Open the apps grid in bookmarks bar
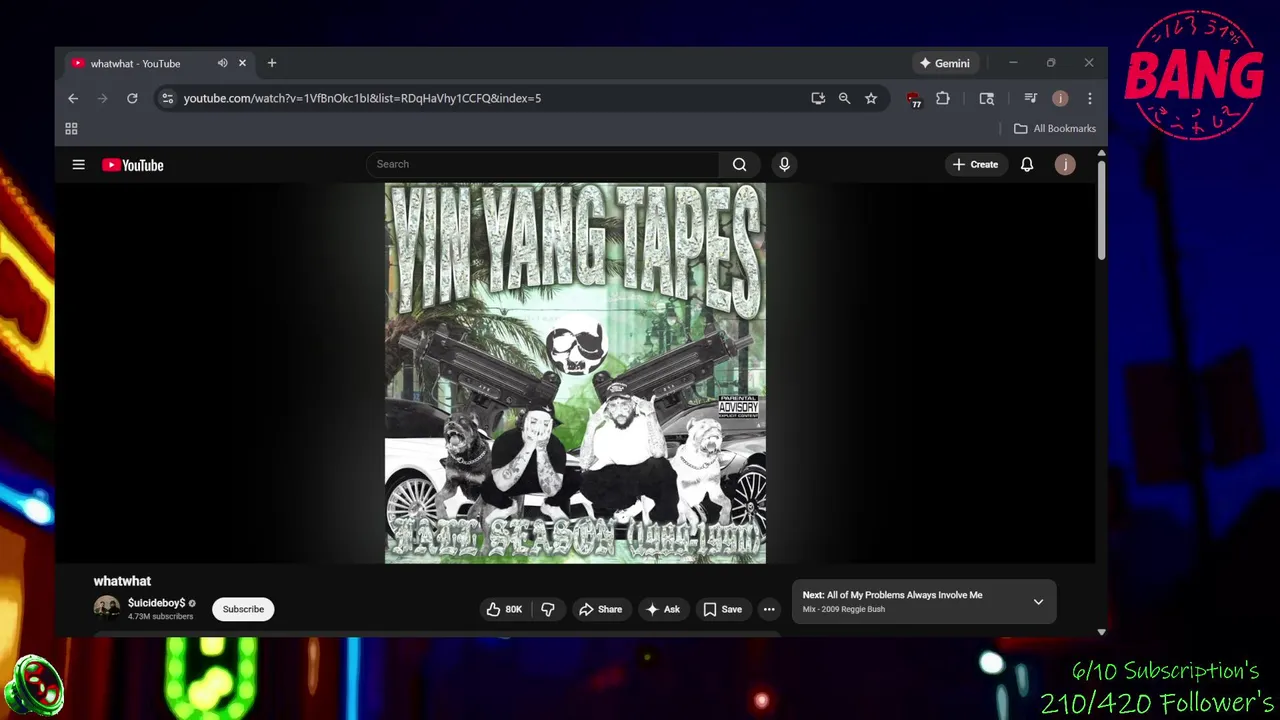The width and height of the screenshot is (1280, 720). pyautogui.click(x=71, y=129)
